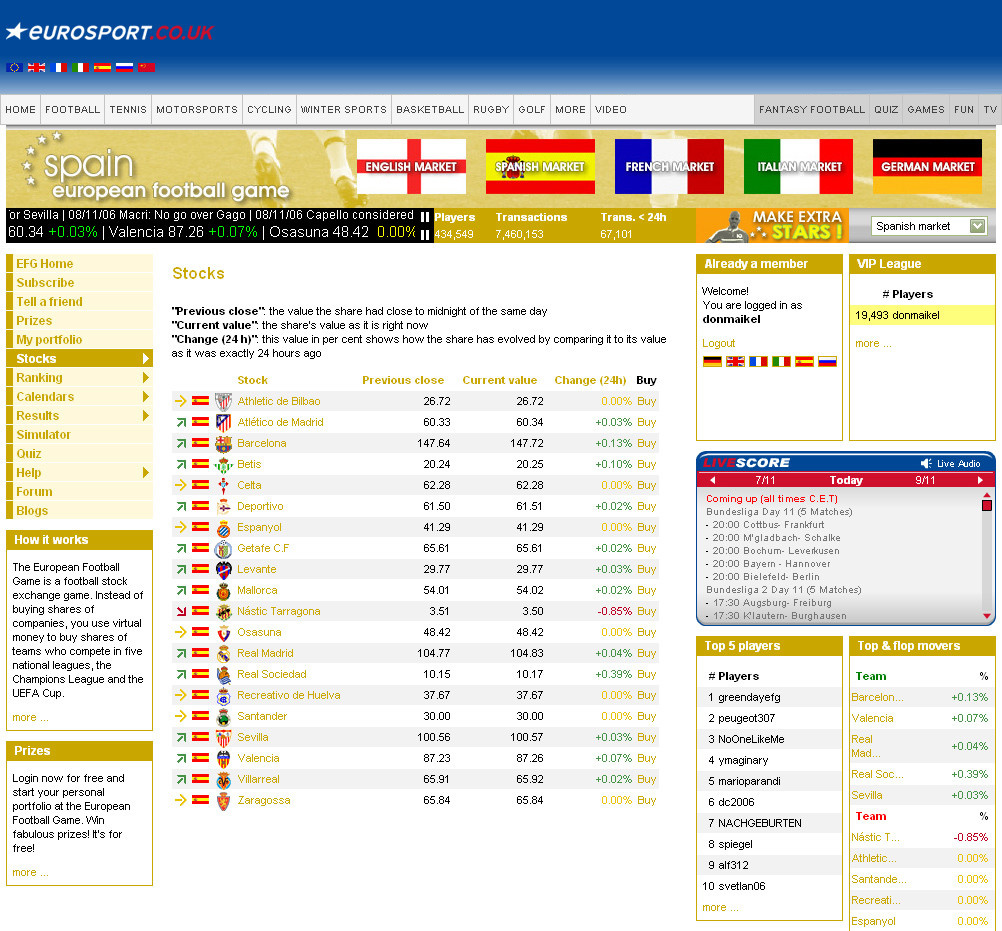This screenshot has width=1002, height=931.
Task: Expand the Calendars sidebar submenu
Action: tap(146, 397)
